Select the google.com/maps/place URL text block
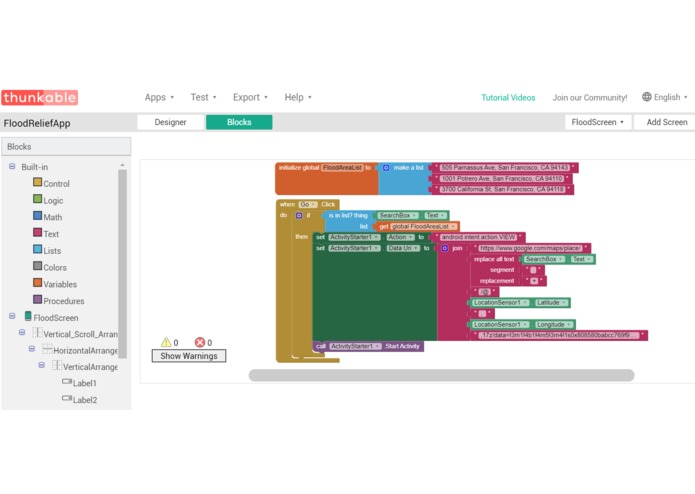This screenshot has height=494, width=695. click(531, 248)
